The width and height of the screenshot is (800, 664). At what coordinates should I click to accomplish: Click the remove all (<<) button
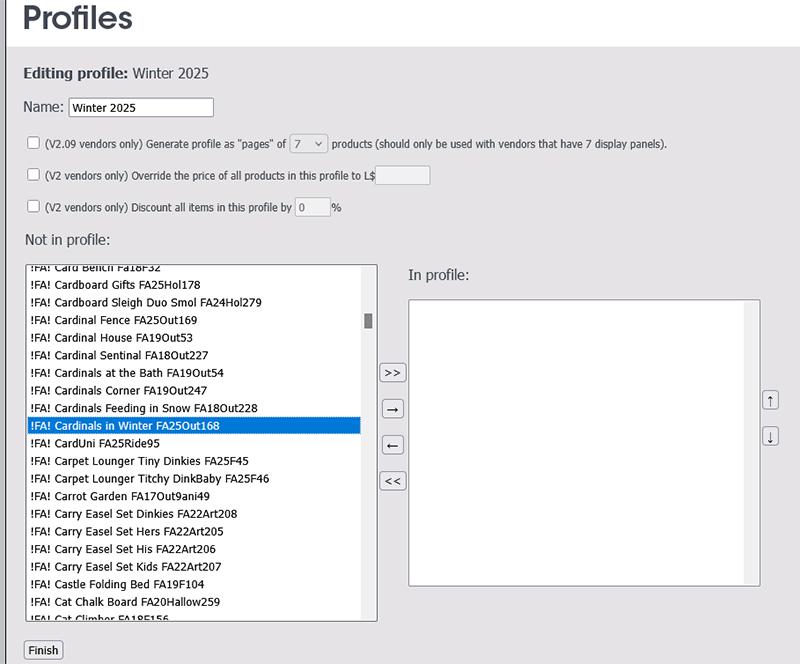coord(393,481)
